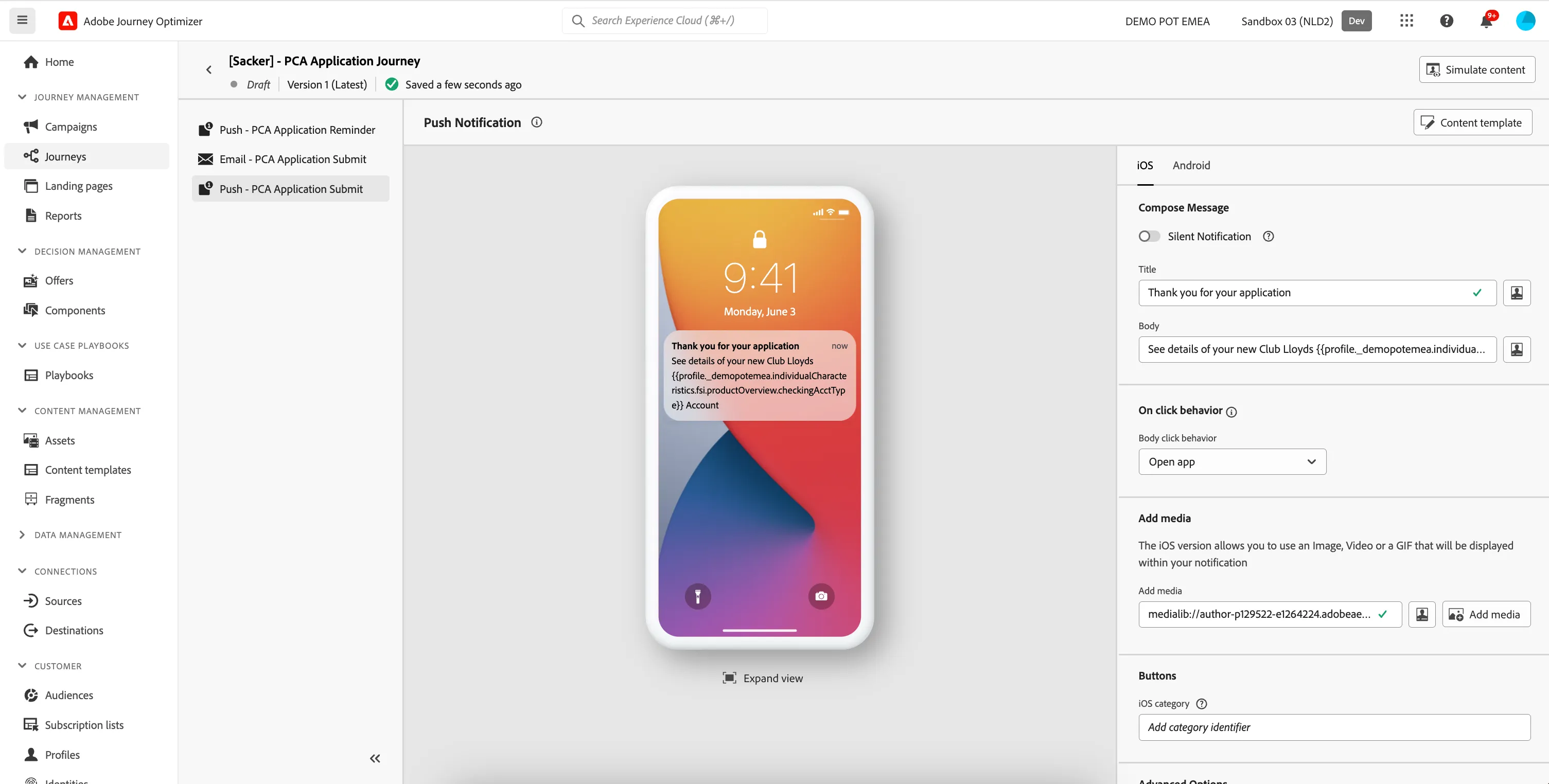Screen dimensions: 1549x784
Task: Click the camera icon on phone preview
Action: (821, 596)
